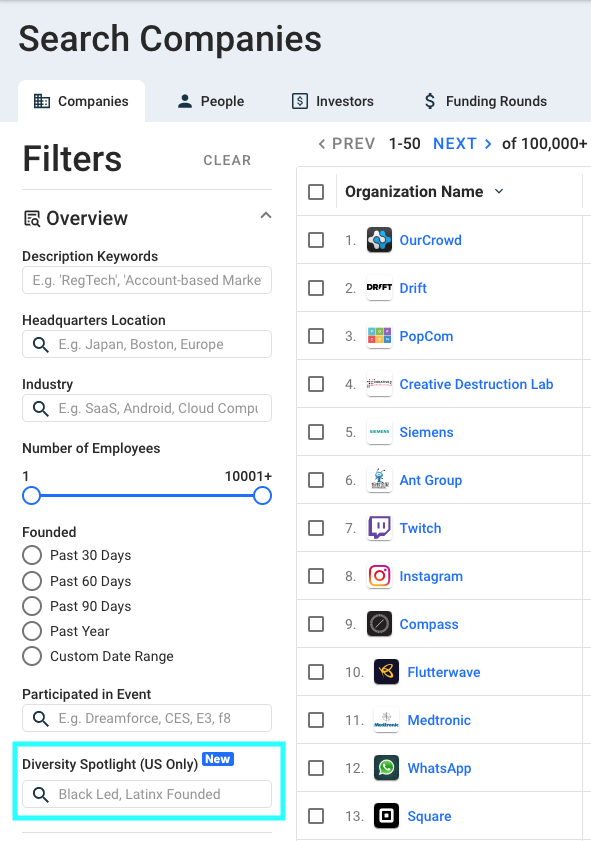Switch to the Investors tab

pos(333,101)
